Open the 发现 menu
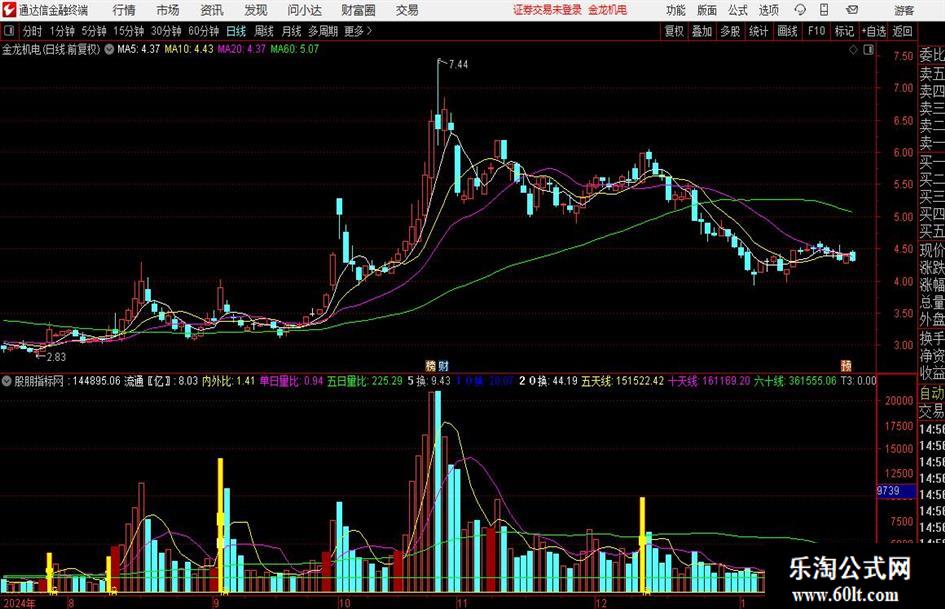The height and width of the screenshot is (609, 945). pos(256,10)
